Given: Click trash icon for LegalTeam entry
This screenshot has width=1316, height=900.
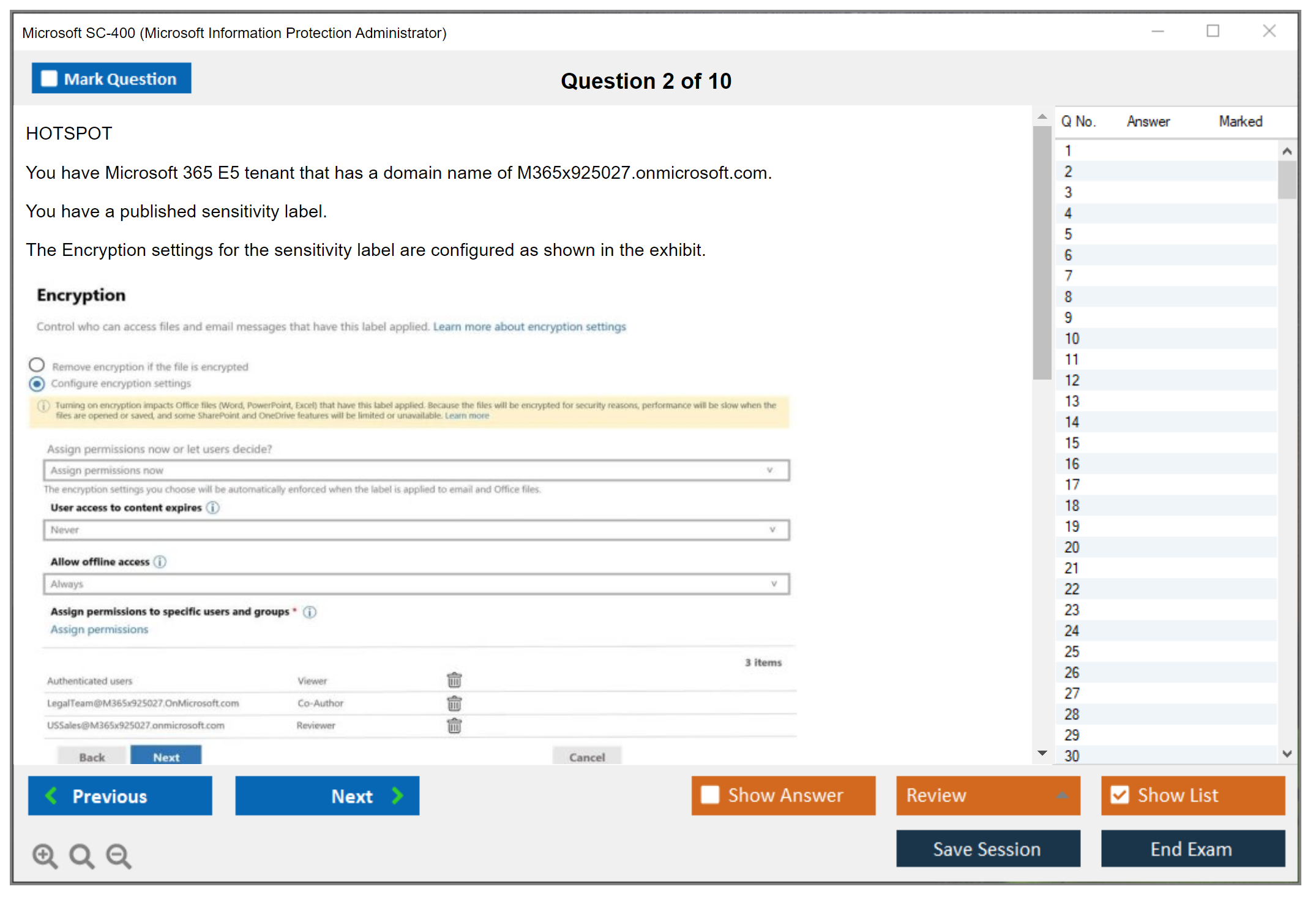Looking at the screenshot, I should pos(454,703).
